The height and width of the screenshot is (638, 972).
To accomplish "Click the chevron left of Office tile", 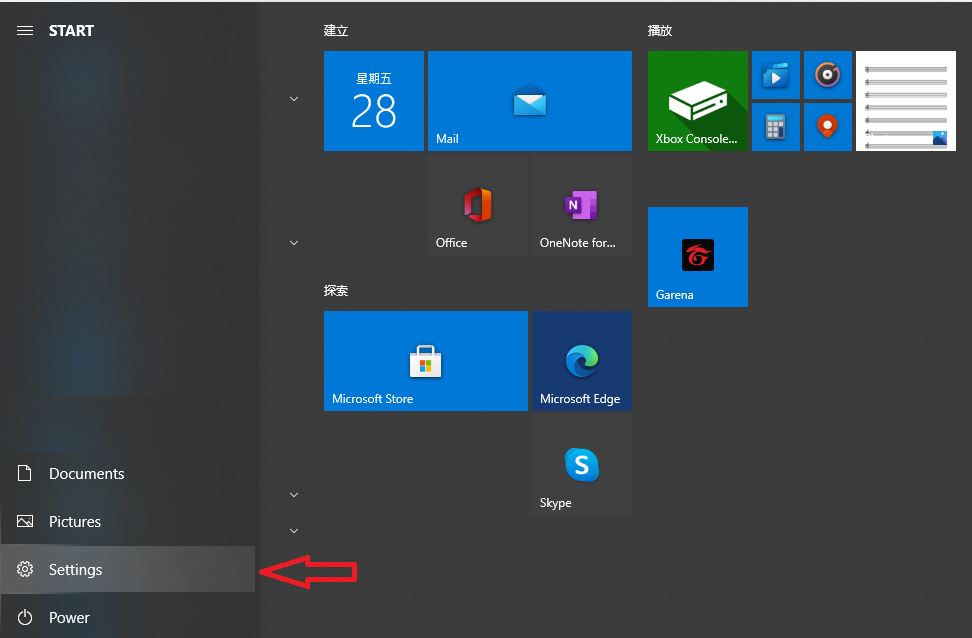I will tap(294, 243).
